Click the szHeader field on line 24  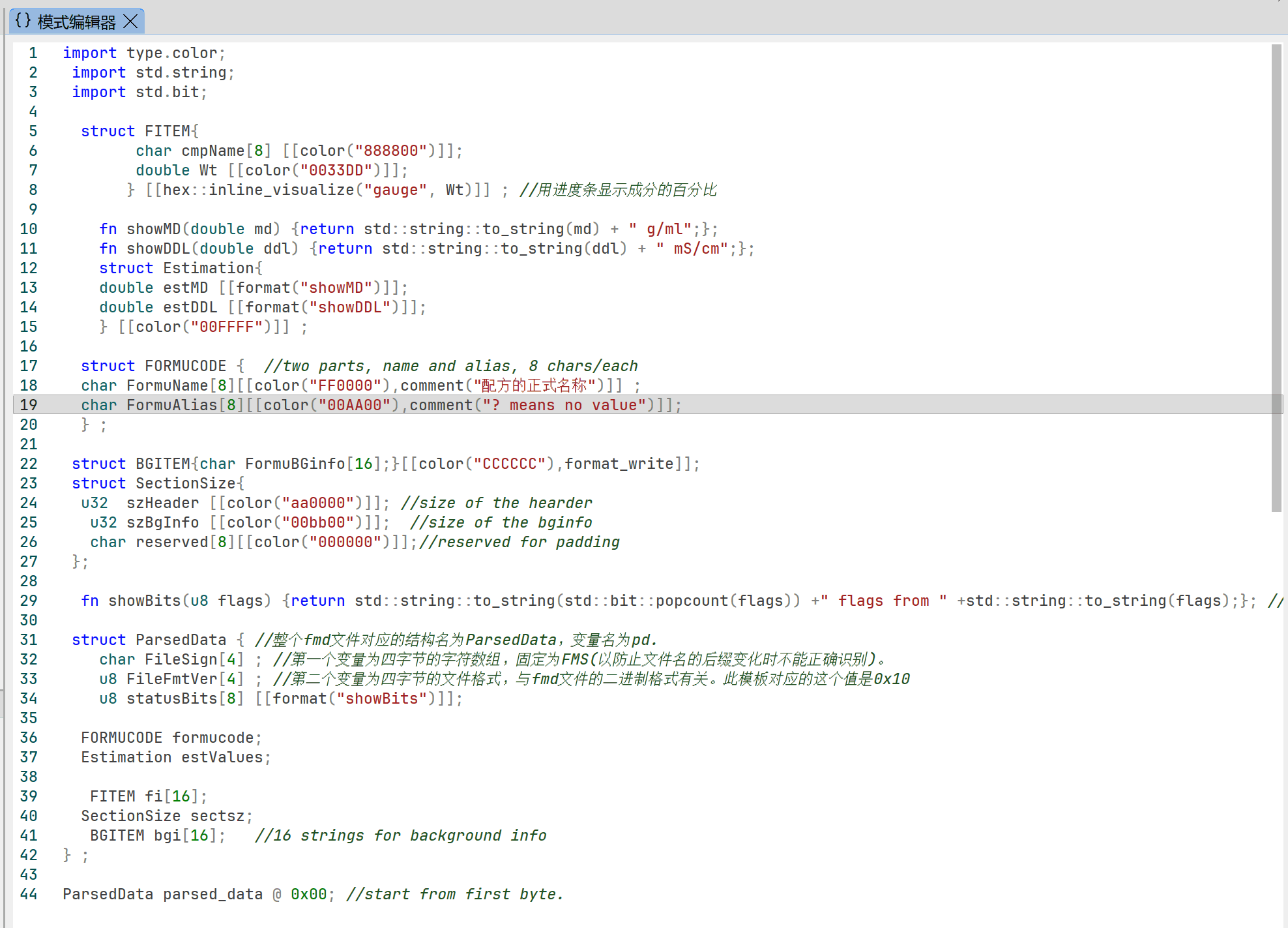[162, 503]
